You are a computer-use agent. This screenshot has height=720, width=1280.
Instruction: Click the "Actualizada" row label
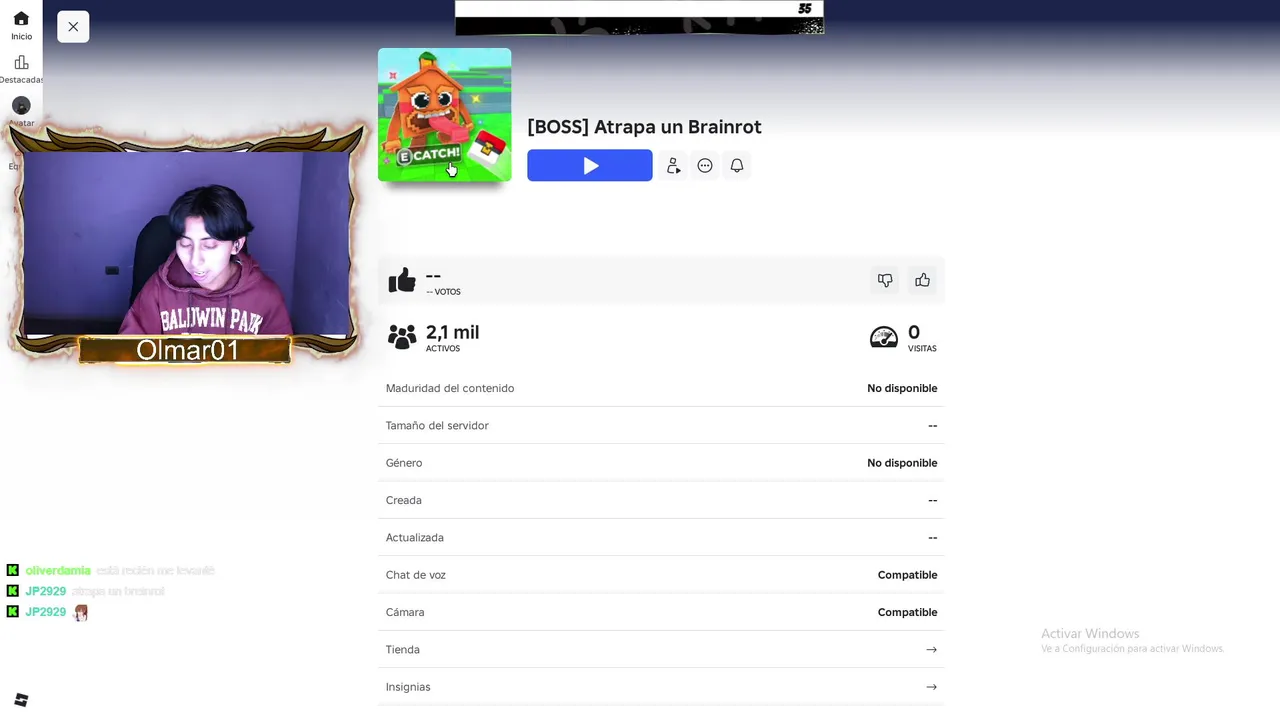tap(415, 538)
